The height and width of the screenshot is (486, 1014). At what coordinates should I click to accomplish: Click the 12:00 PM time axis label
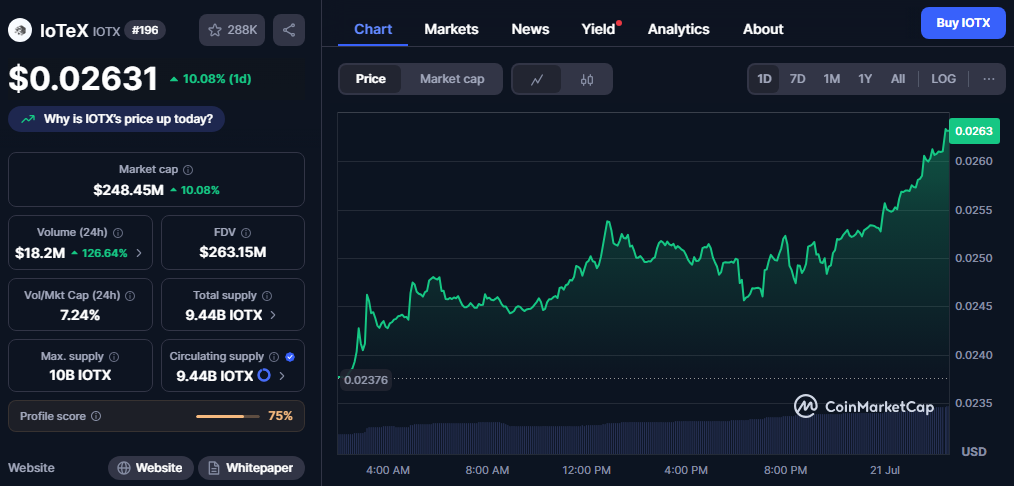click(x=586, y=470)
